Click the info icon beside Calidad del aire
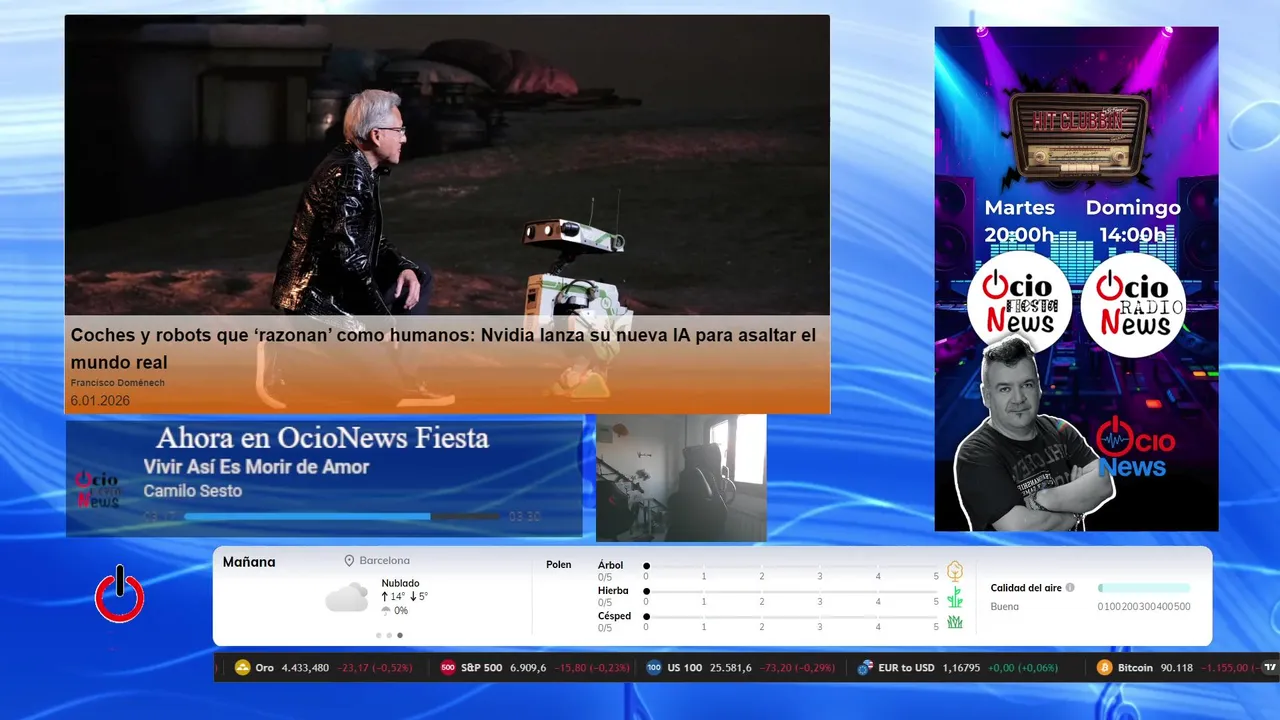This screenshot has width=1280, height=720. click(1070, 588)
